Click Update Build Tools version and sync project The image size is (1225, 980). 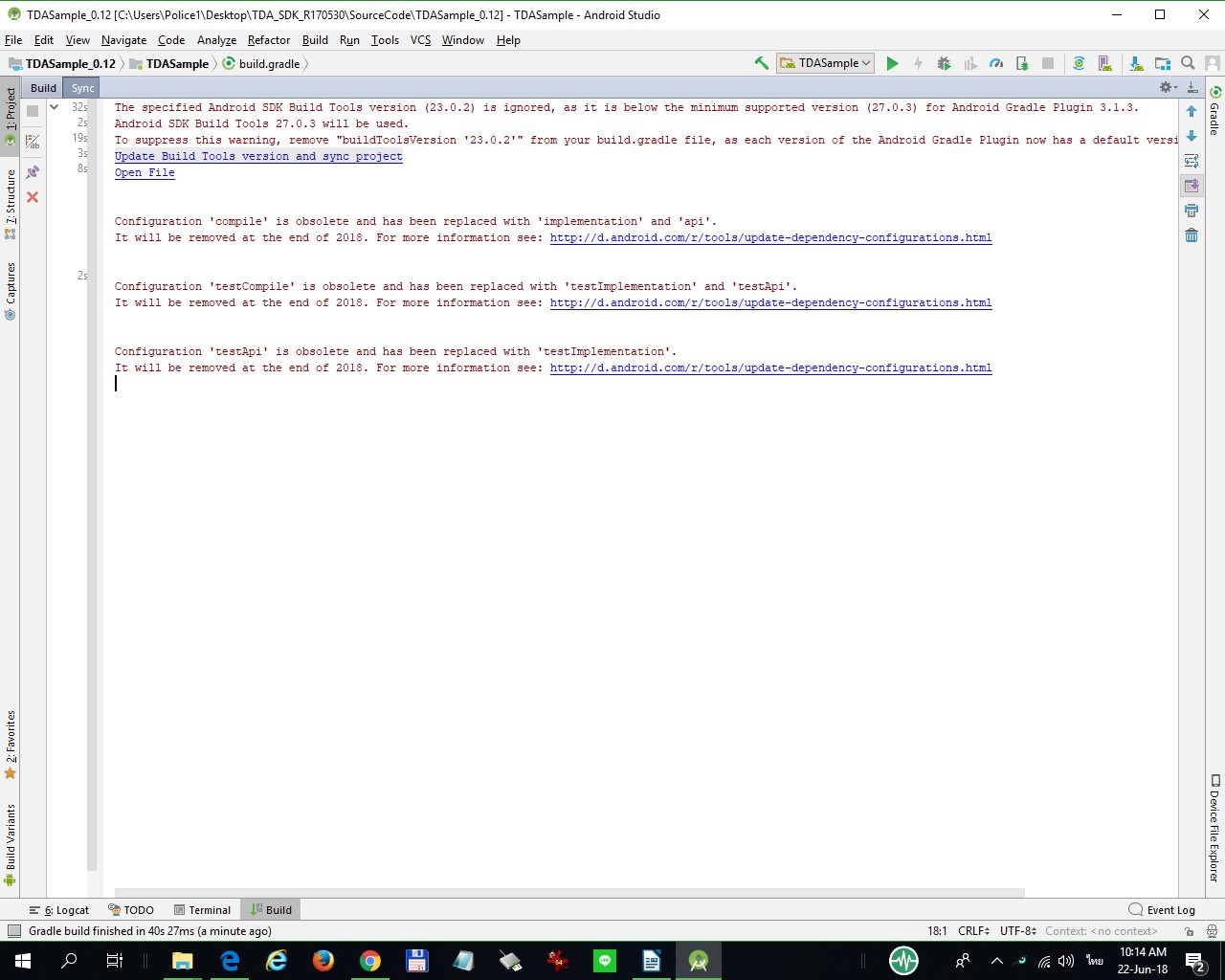[258, 157]
